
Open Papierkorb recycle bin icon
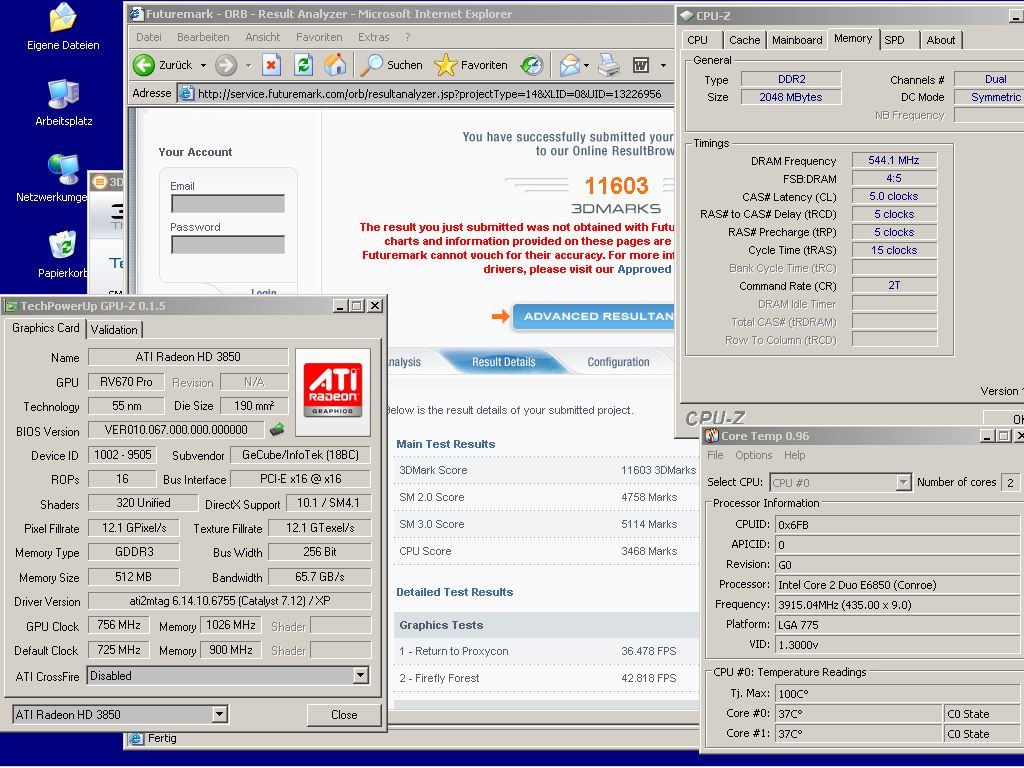pyautogui.click(x=62, y=255)
